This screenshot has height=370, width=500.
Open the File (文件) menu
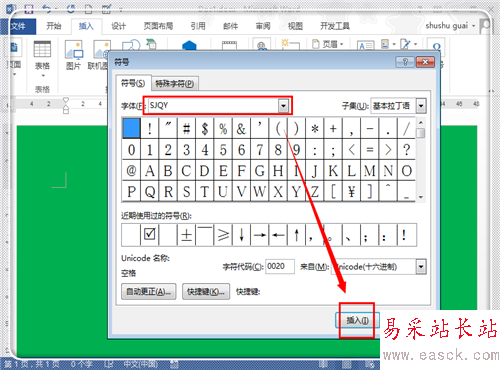pyautogui.click(x=19, y=26)
